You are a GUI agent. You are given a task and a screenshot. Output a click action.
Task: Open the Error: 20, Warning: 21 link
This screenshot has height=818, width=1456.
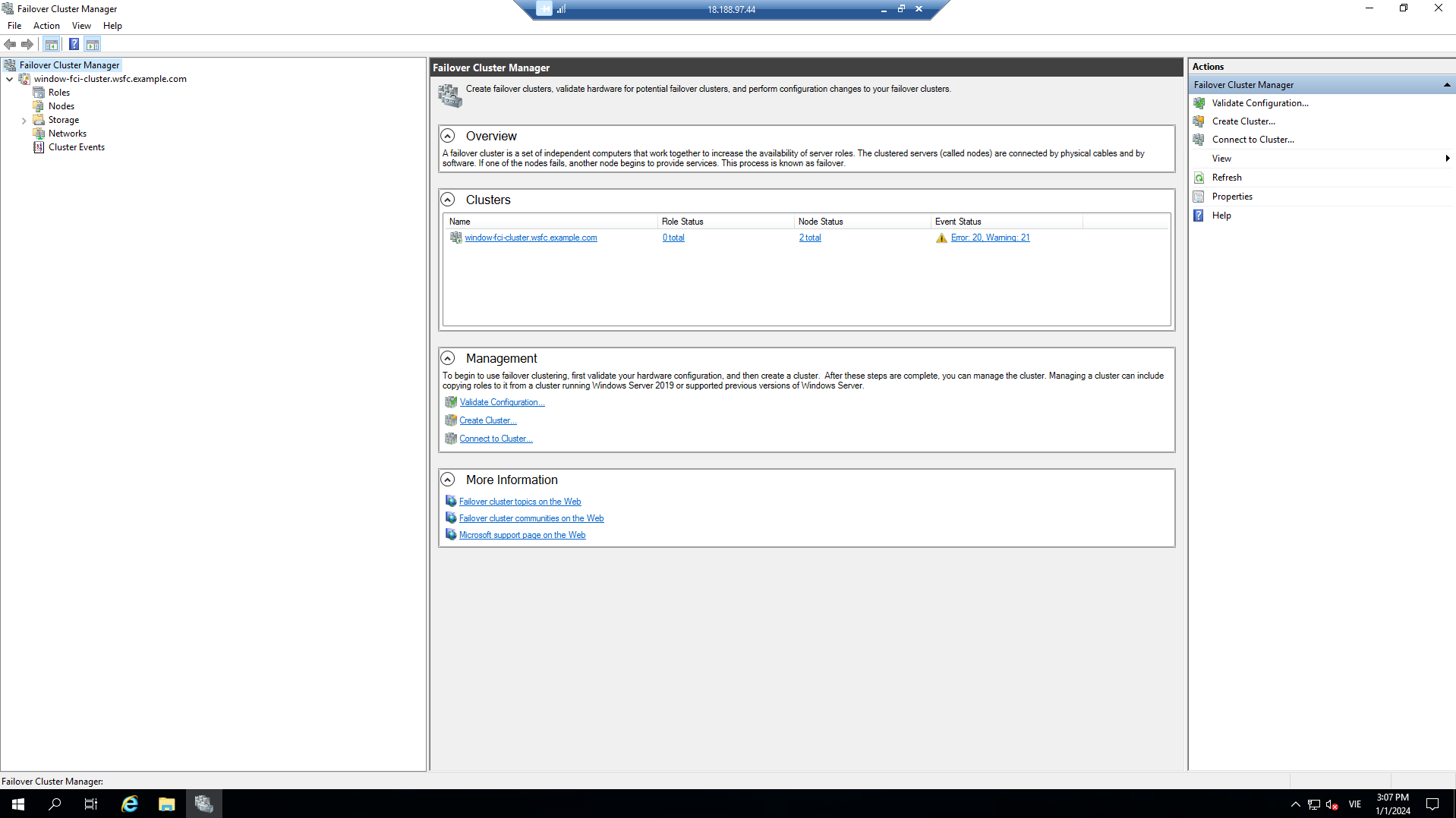point(989,237)
